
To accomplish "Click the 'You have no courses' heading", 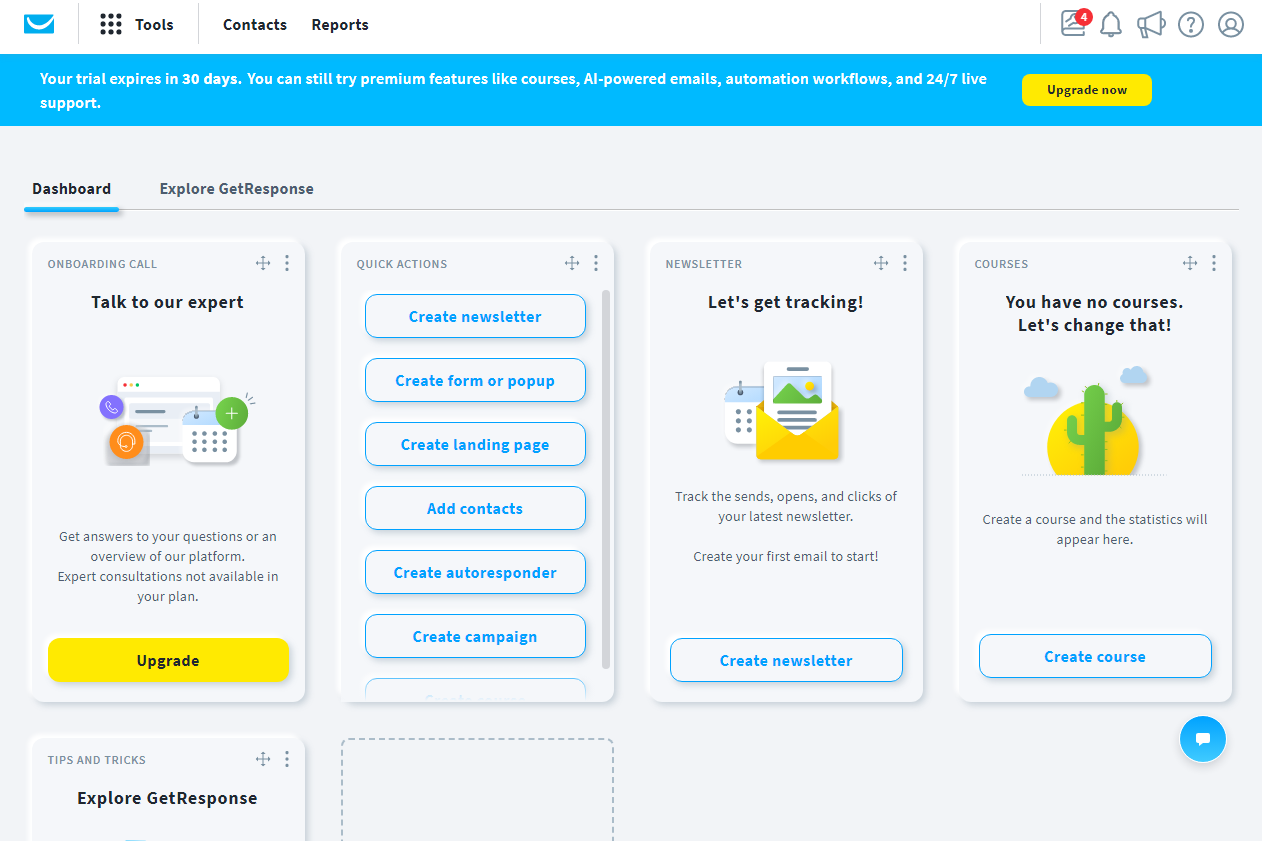I will click(x=1094, y=313).
